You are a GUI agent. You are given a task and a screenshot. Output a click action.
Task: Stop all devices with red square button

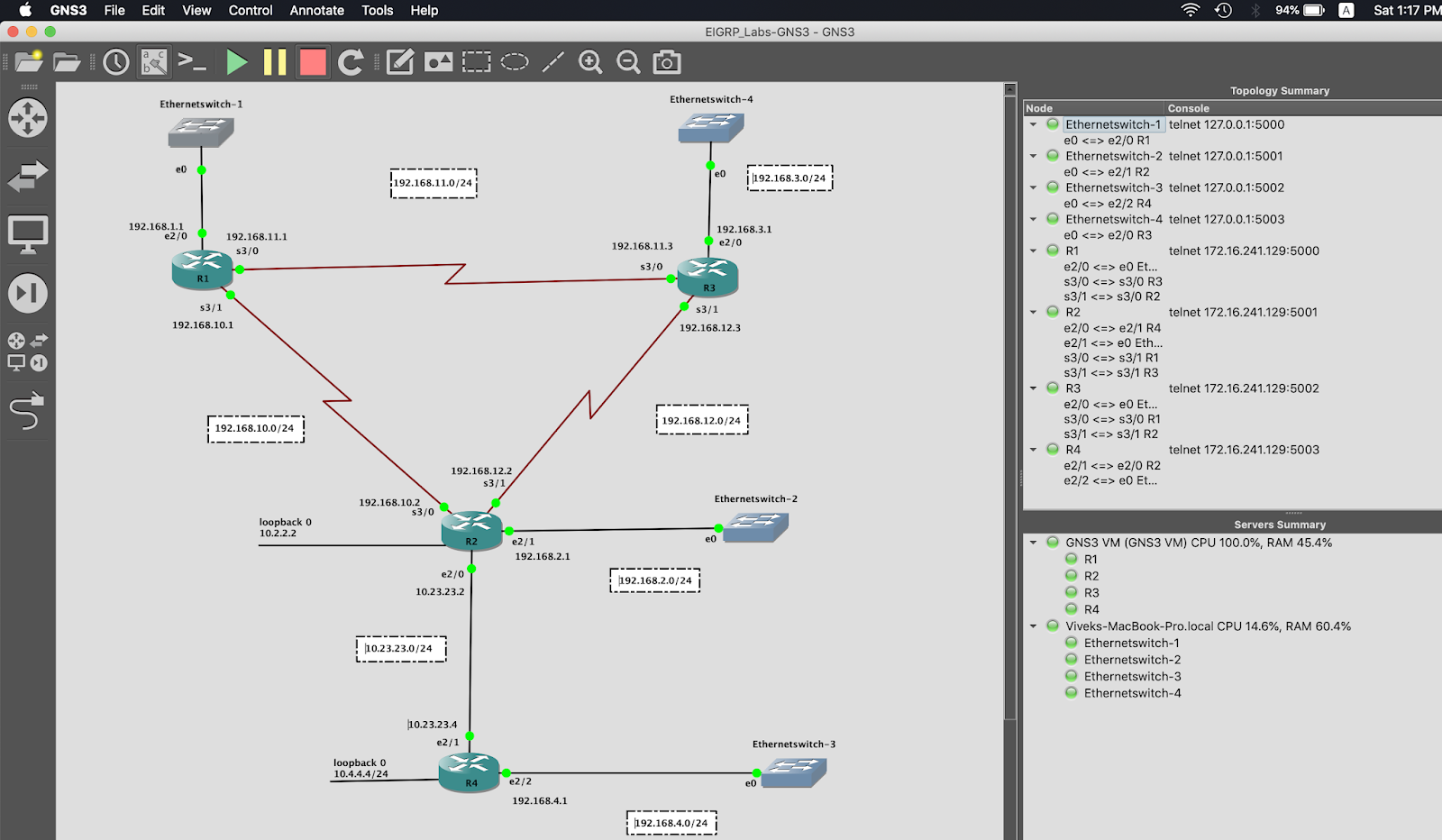(313, 62)
